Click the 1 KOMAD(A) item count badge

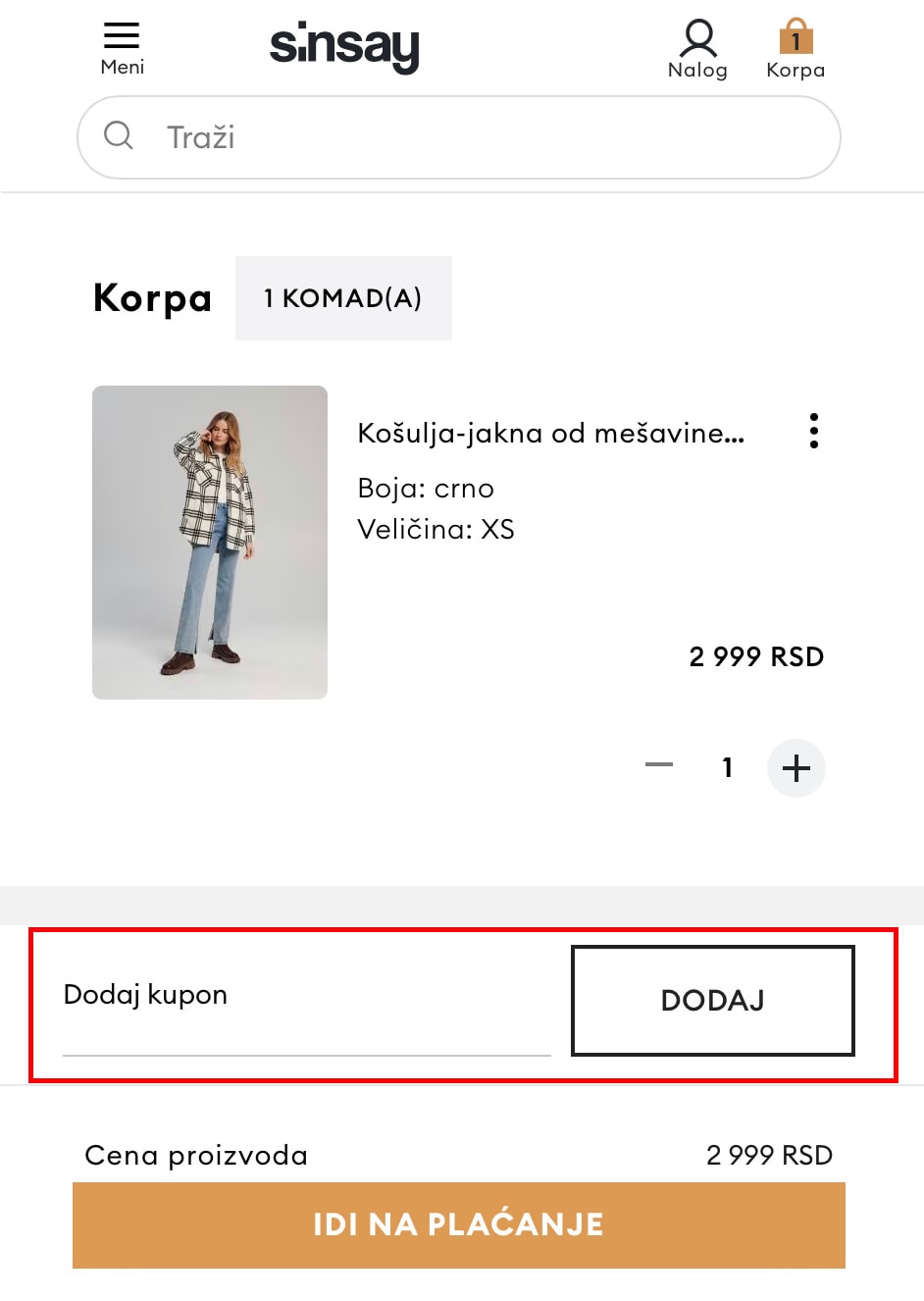343,298
